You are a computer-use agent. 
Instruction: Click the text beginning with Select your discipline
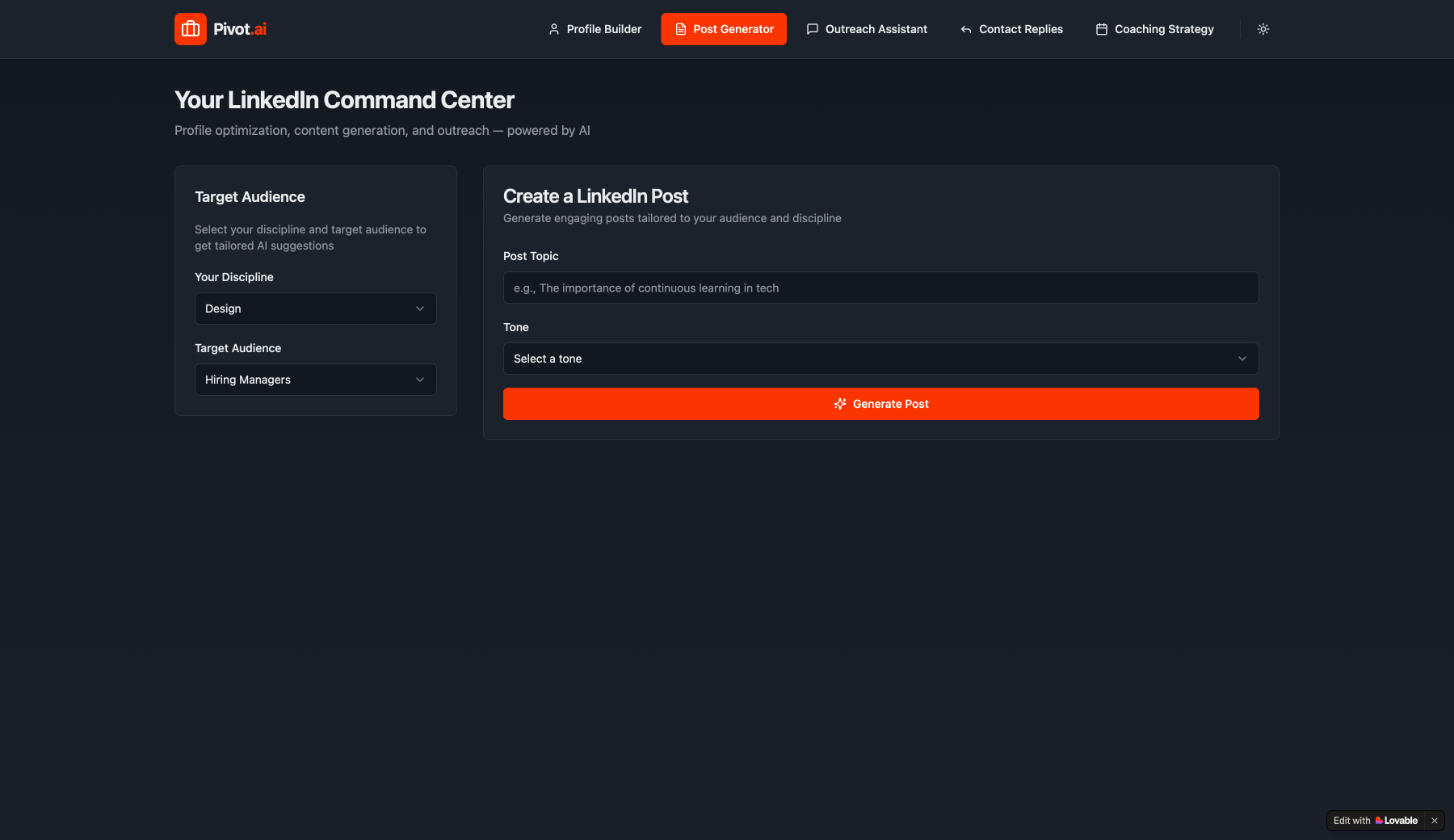(310, 237)
